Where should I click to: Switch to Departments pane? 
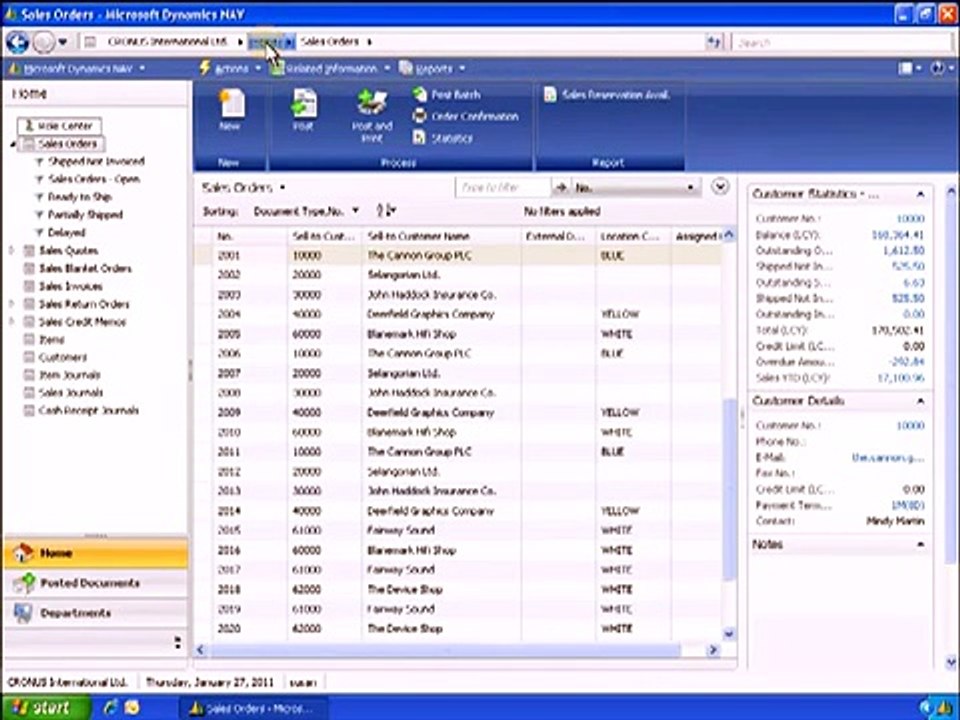click(x=96, y=613)
